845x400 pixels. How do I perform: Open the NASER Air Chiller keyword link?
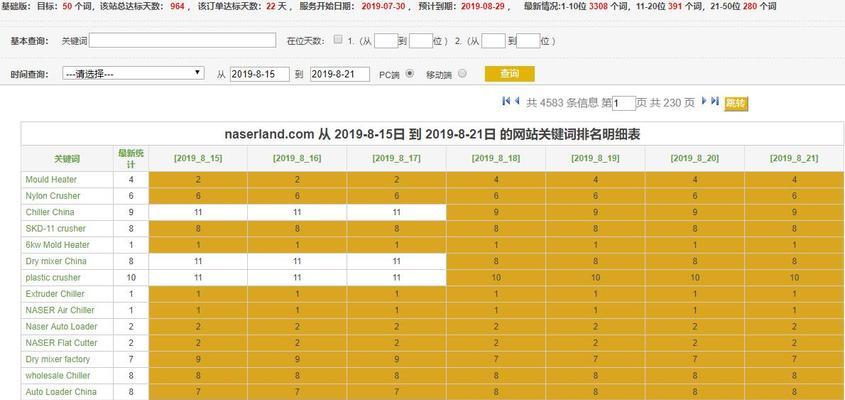(x=60, y=310)
